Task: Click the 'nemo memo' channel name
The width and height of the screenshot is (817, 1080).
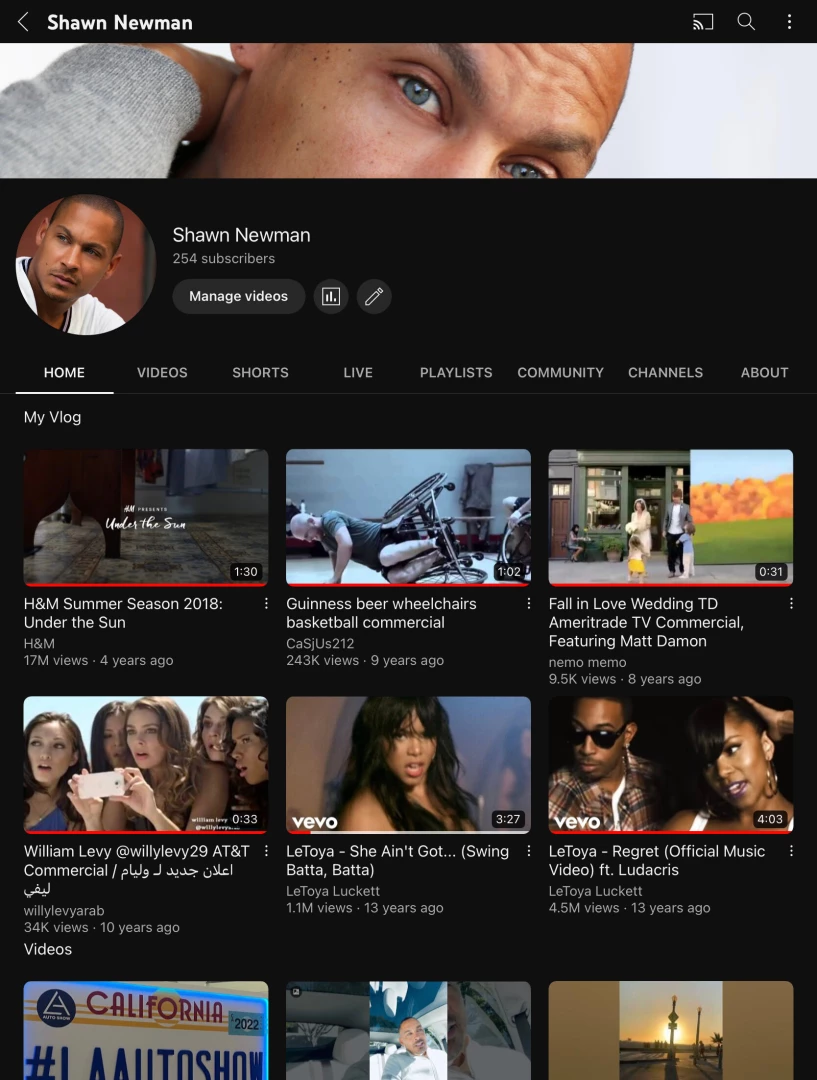Action: [x=588, y=662]
